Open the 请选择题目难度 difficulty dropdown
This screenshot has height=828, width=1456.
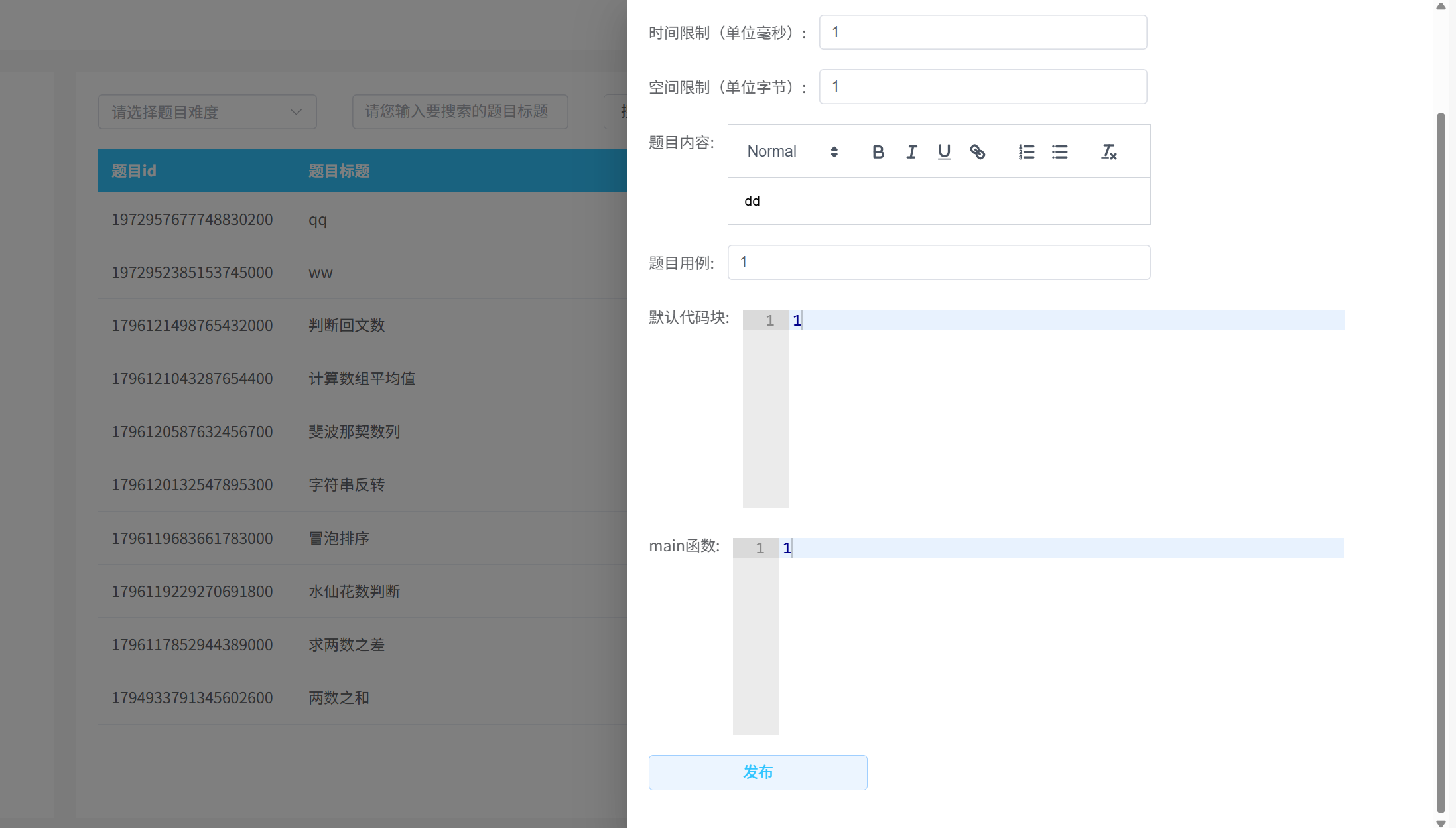(x=207, y=112)
